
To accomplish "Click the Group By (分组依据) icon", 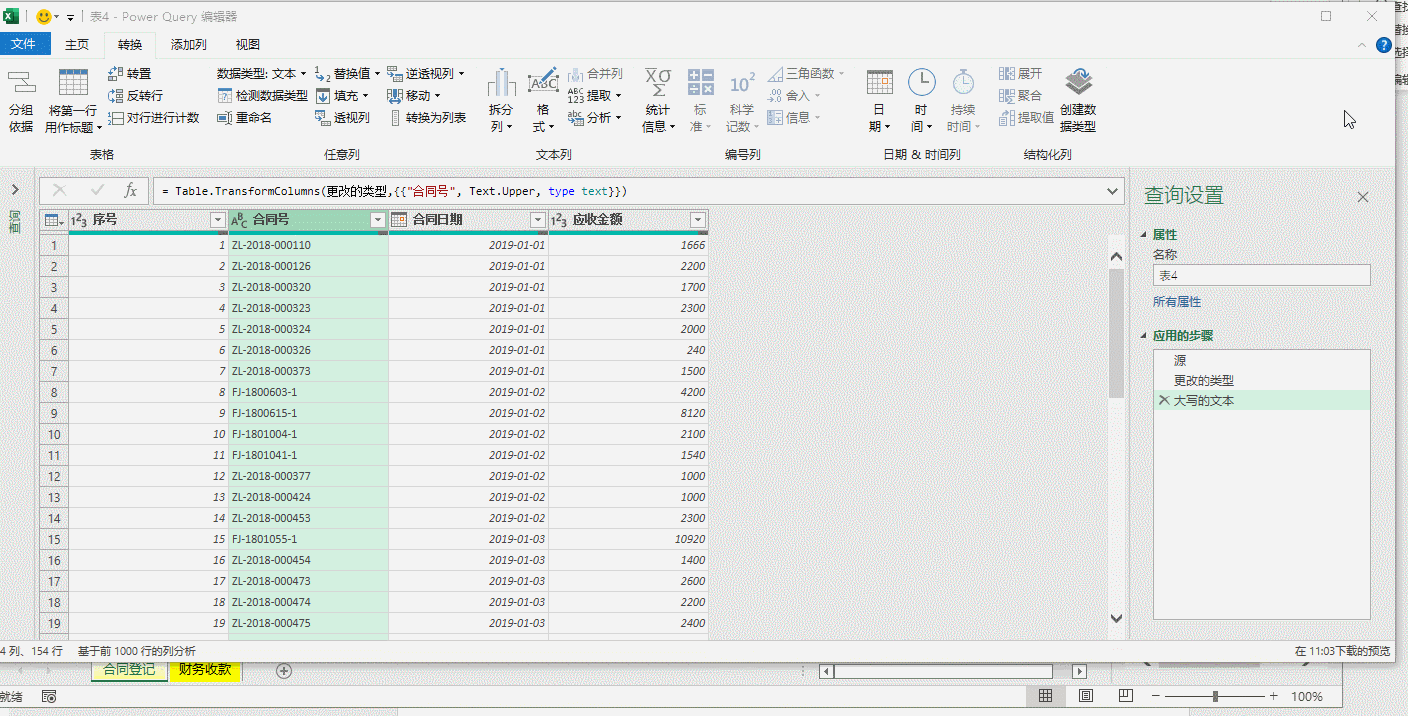I will [x=21, y=102].
